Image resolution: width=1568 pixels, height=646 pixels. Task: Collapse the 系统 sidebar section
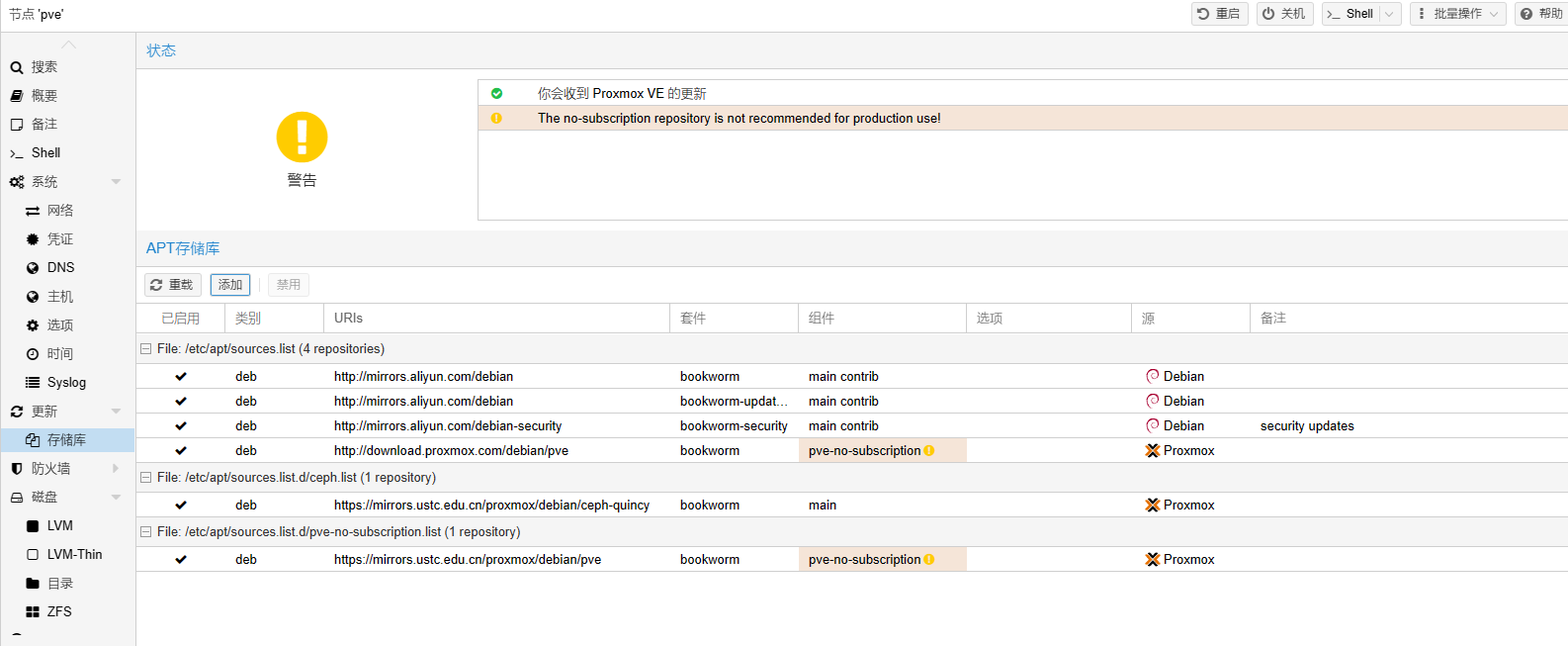click(116, 182)
